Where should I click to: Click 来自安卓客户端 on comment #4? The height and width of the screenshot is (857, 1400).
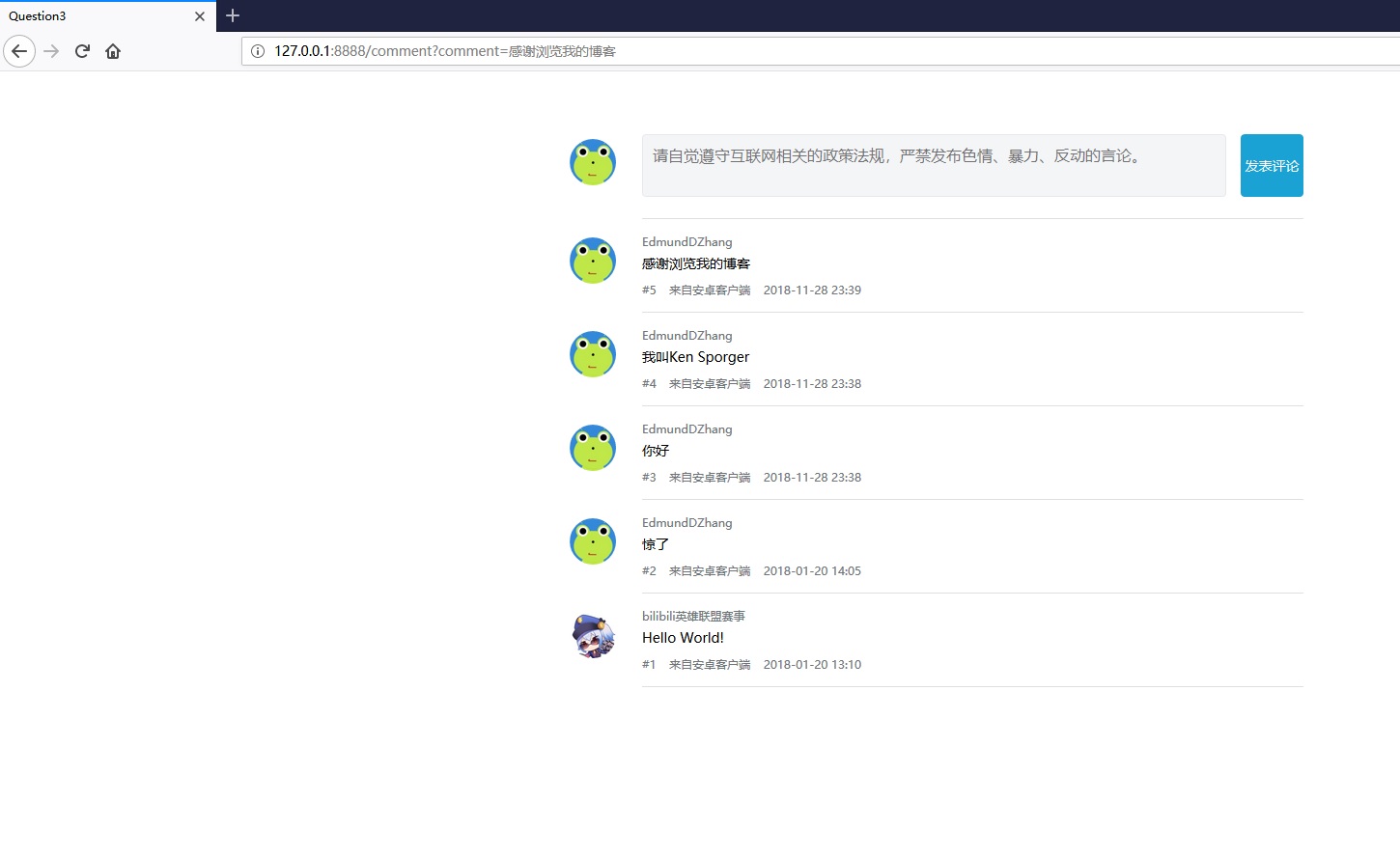coord(710,383)
